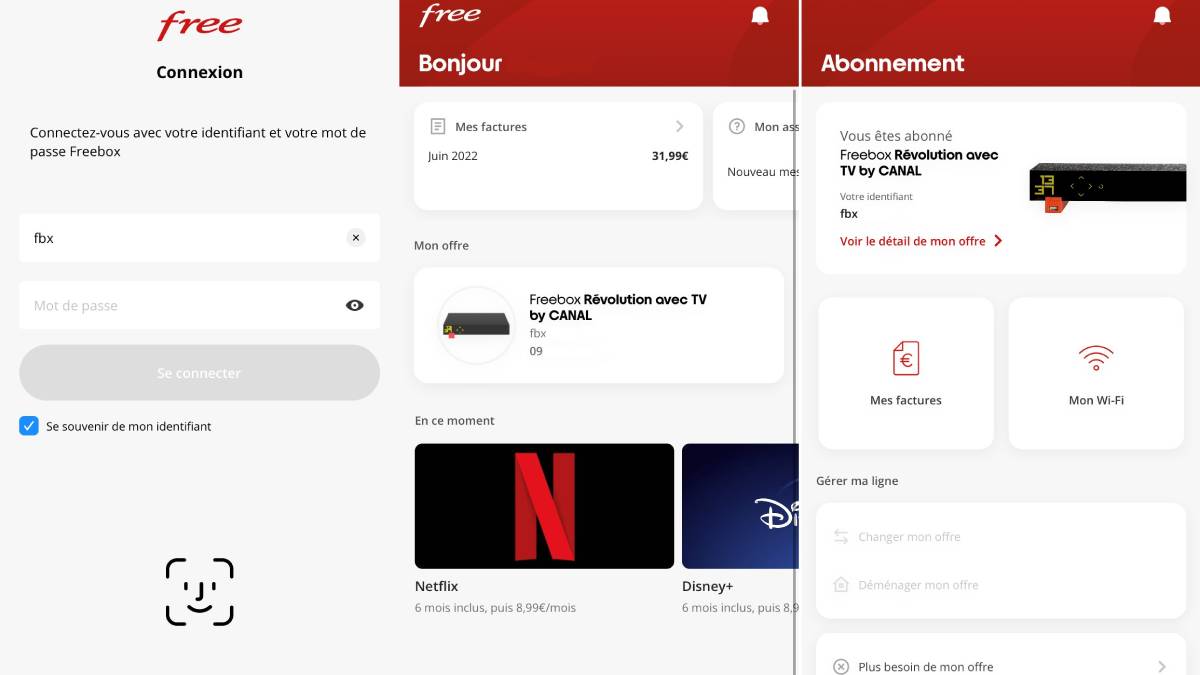The image size is (1200, 675).
Task: Click the Juin 2022 invoice entry
Action: point(453,156)
